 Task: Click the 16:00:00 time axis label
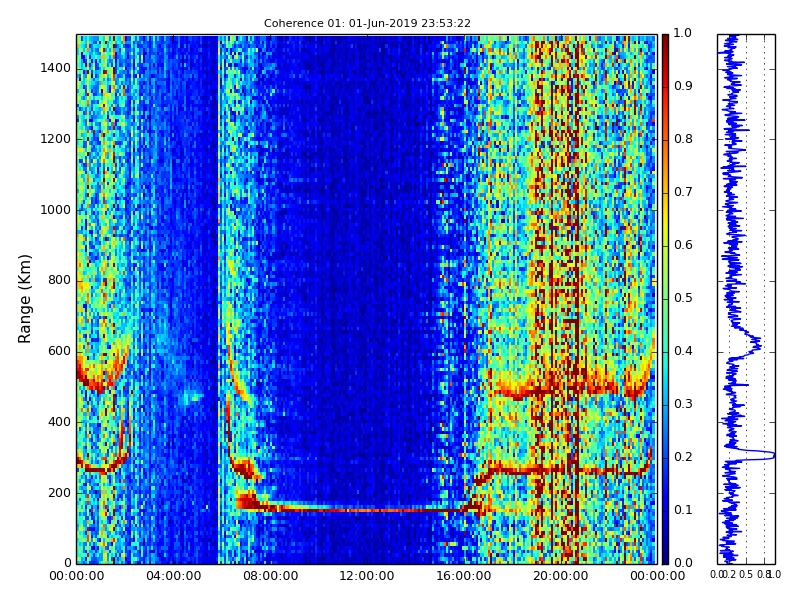(464, 577)
